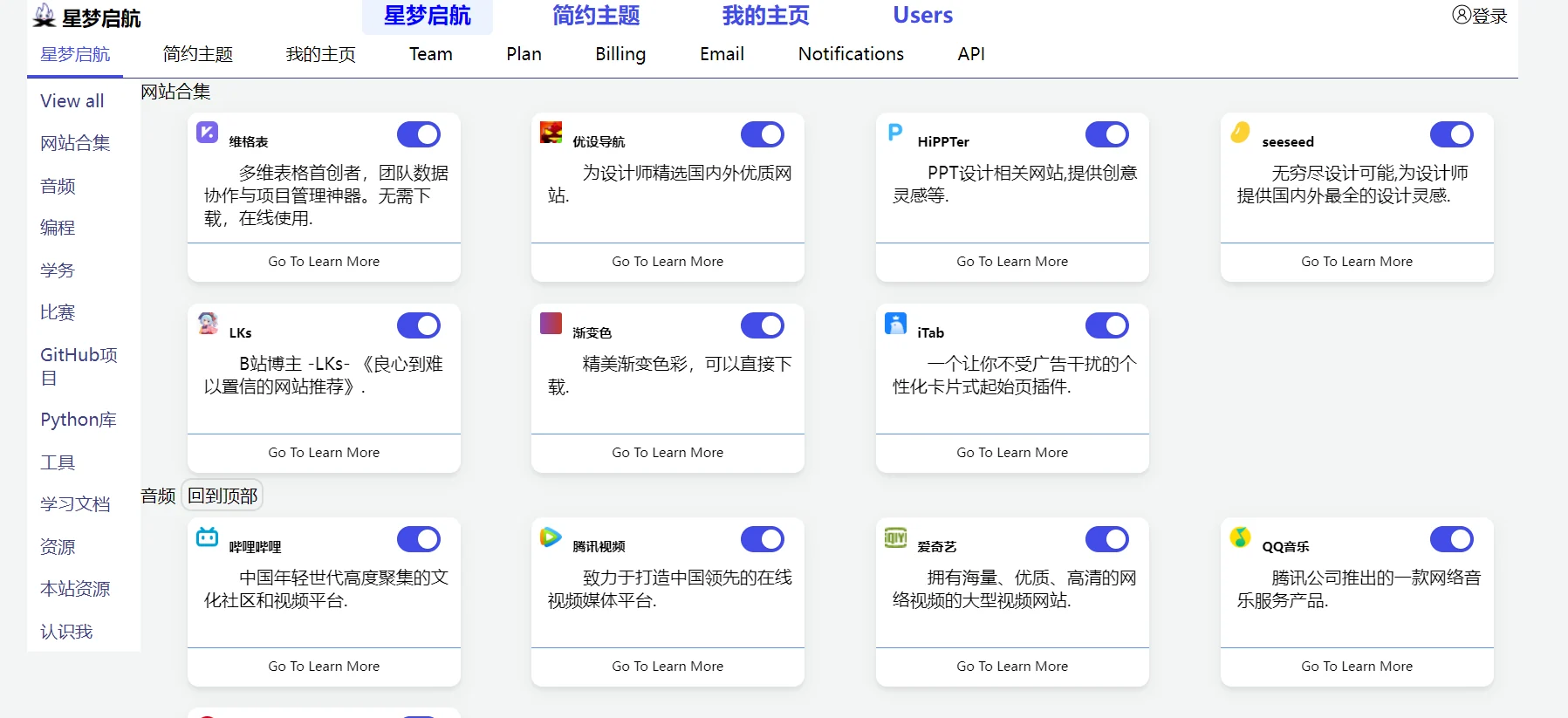Click Go To Learn More under 维格表
The image size is (1568, 718).
(x=324, y=262)
